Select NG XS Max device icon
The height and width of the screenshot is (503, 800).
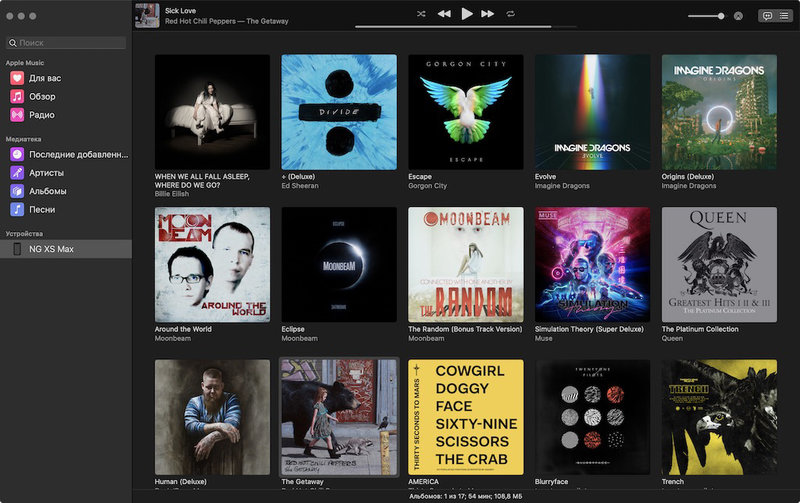(x=17, y=249)
